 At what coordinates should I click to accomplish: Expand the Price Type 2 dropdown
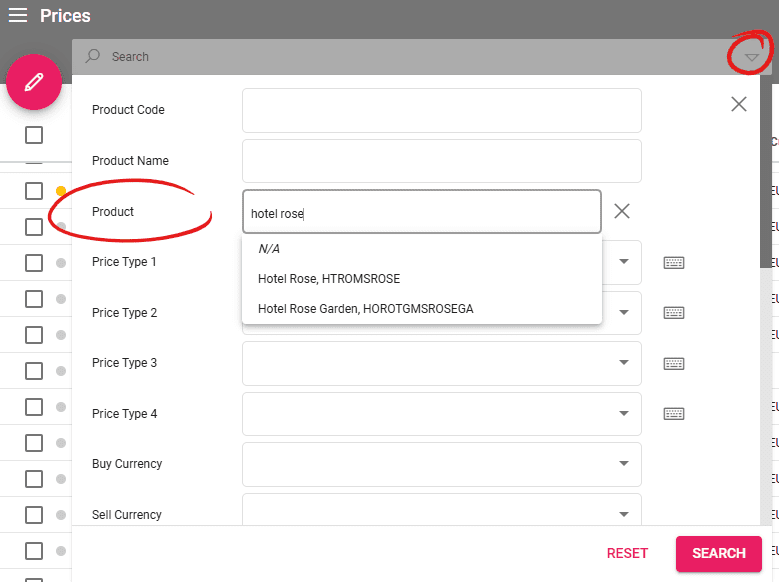pyautogui.click(x=624, y=312)
